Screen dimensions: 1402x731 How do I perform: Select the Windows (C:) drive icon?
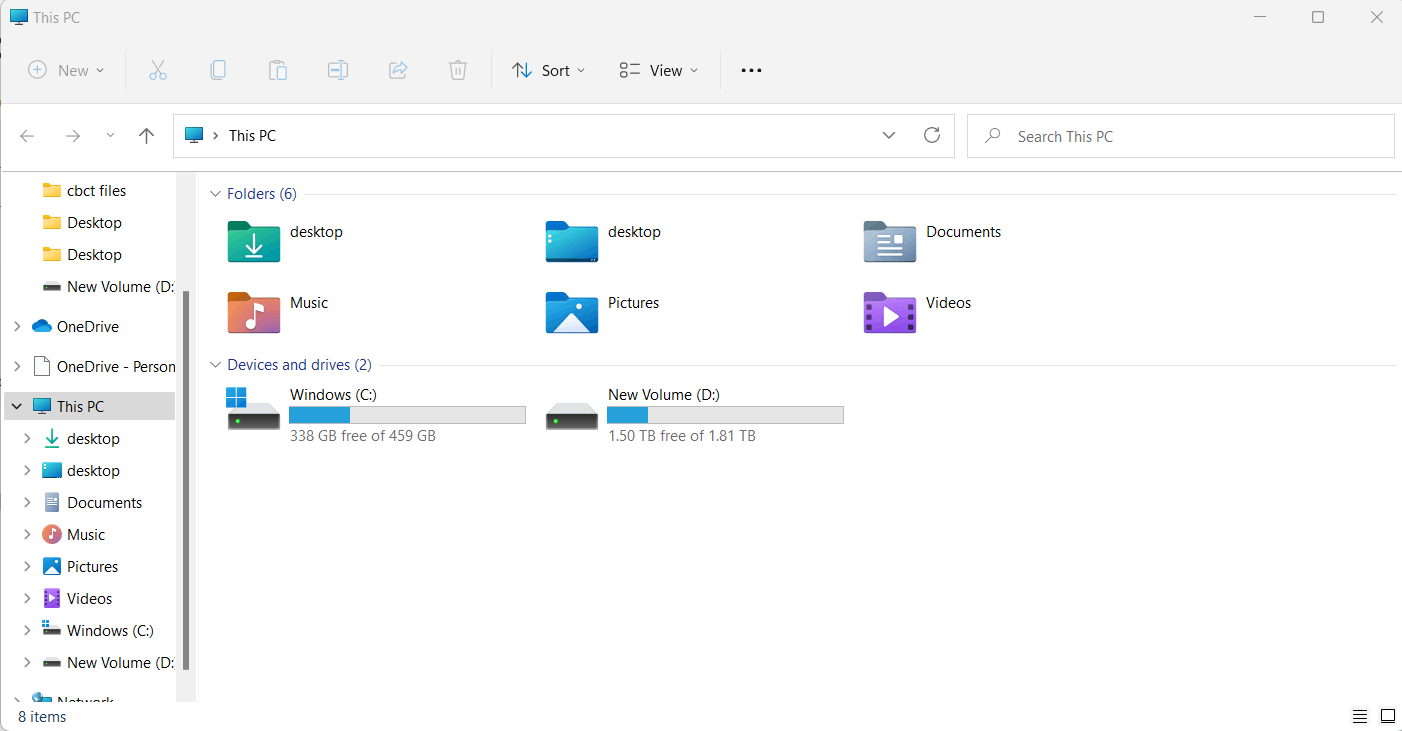click(254, 409)
